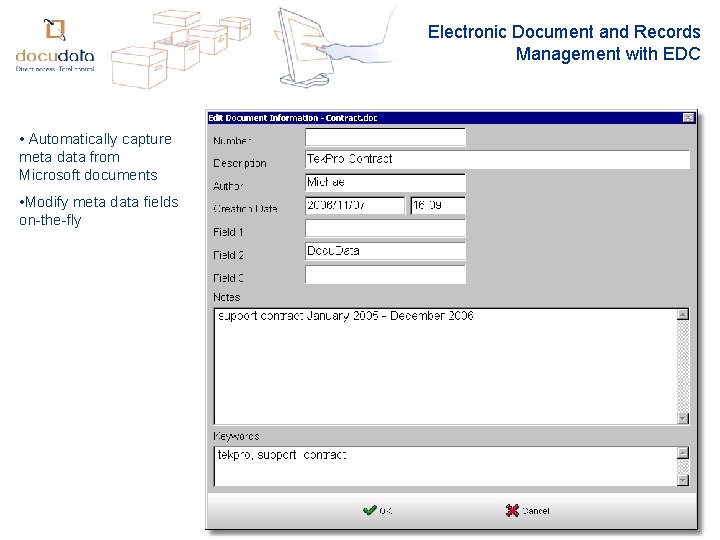Viewport: 720px width, 540px height.
Task: Close the Edit Document Information dialog
Action: [x=688, y=118]
